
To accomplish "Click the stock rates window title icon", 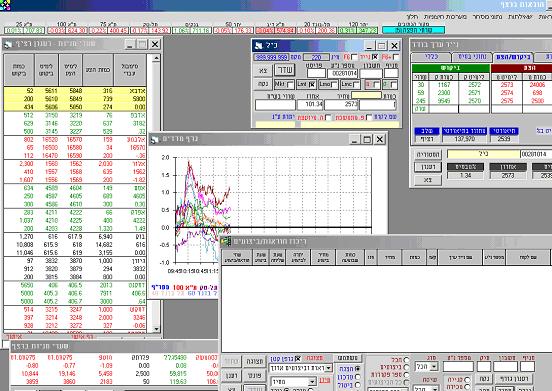I will tap(8, 45).
